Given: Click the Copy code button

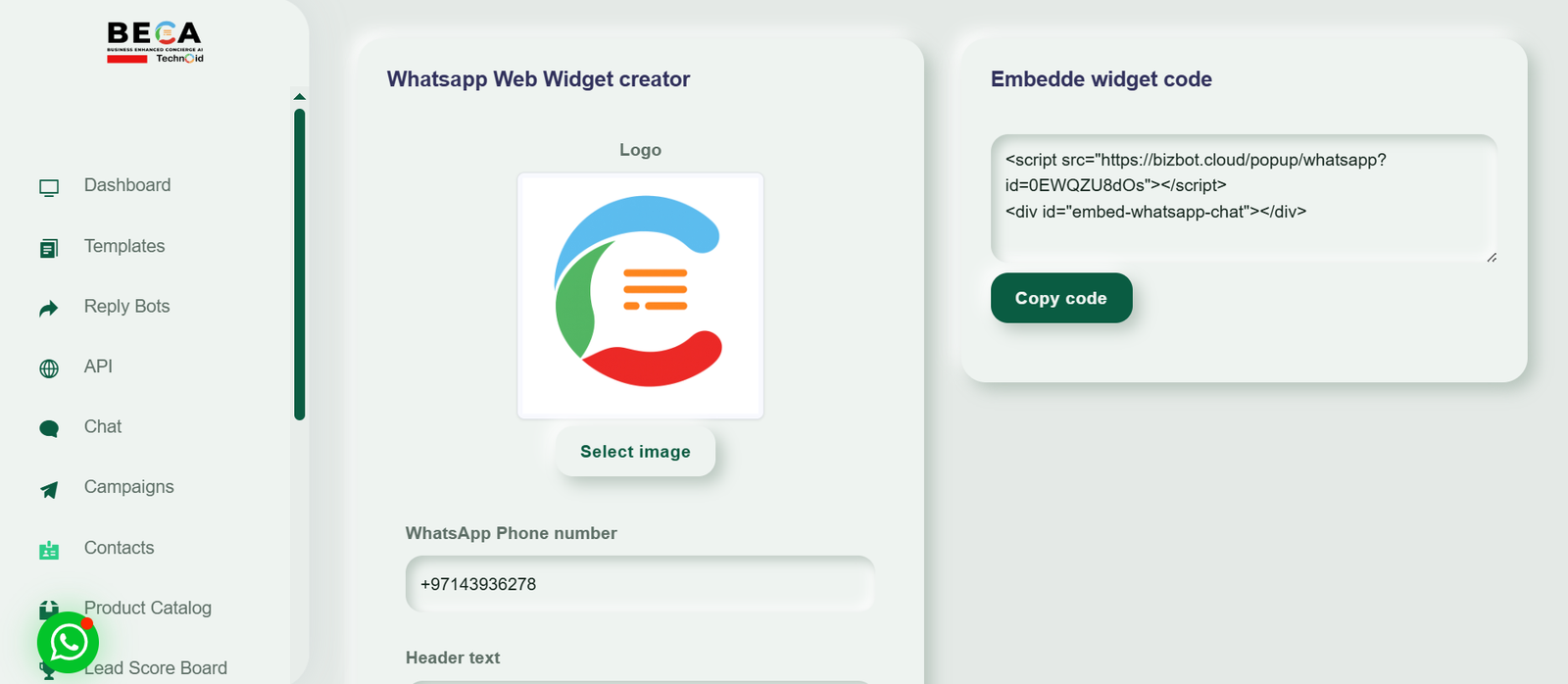Looking at the screenshot, I should coord(1061,298).
